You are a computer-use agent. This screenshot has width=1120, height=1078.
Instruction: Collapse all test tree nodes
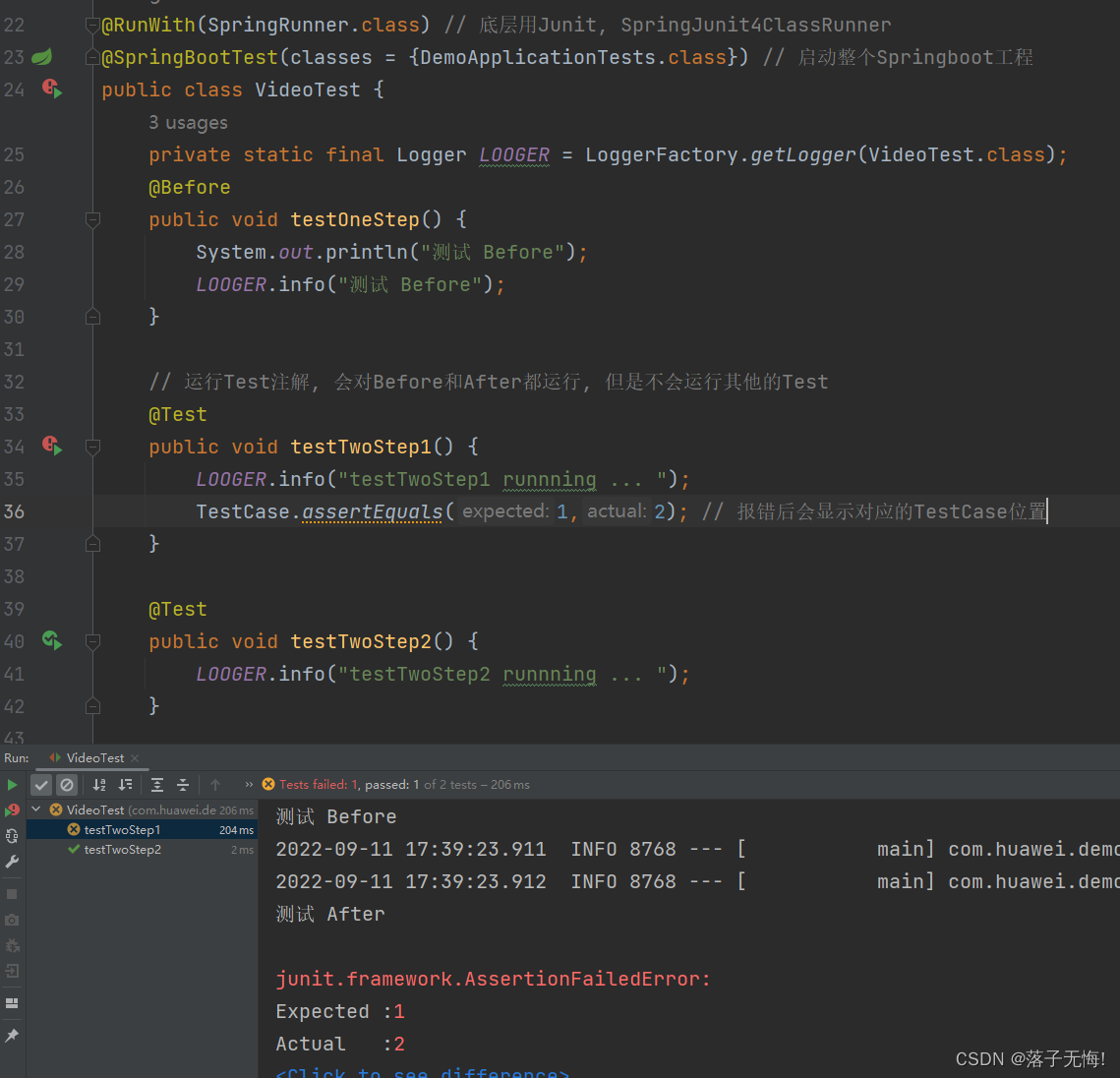pyautogui.click(x=183, y=784)
